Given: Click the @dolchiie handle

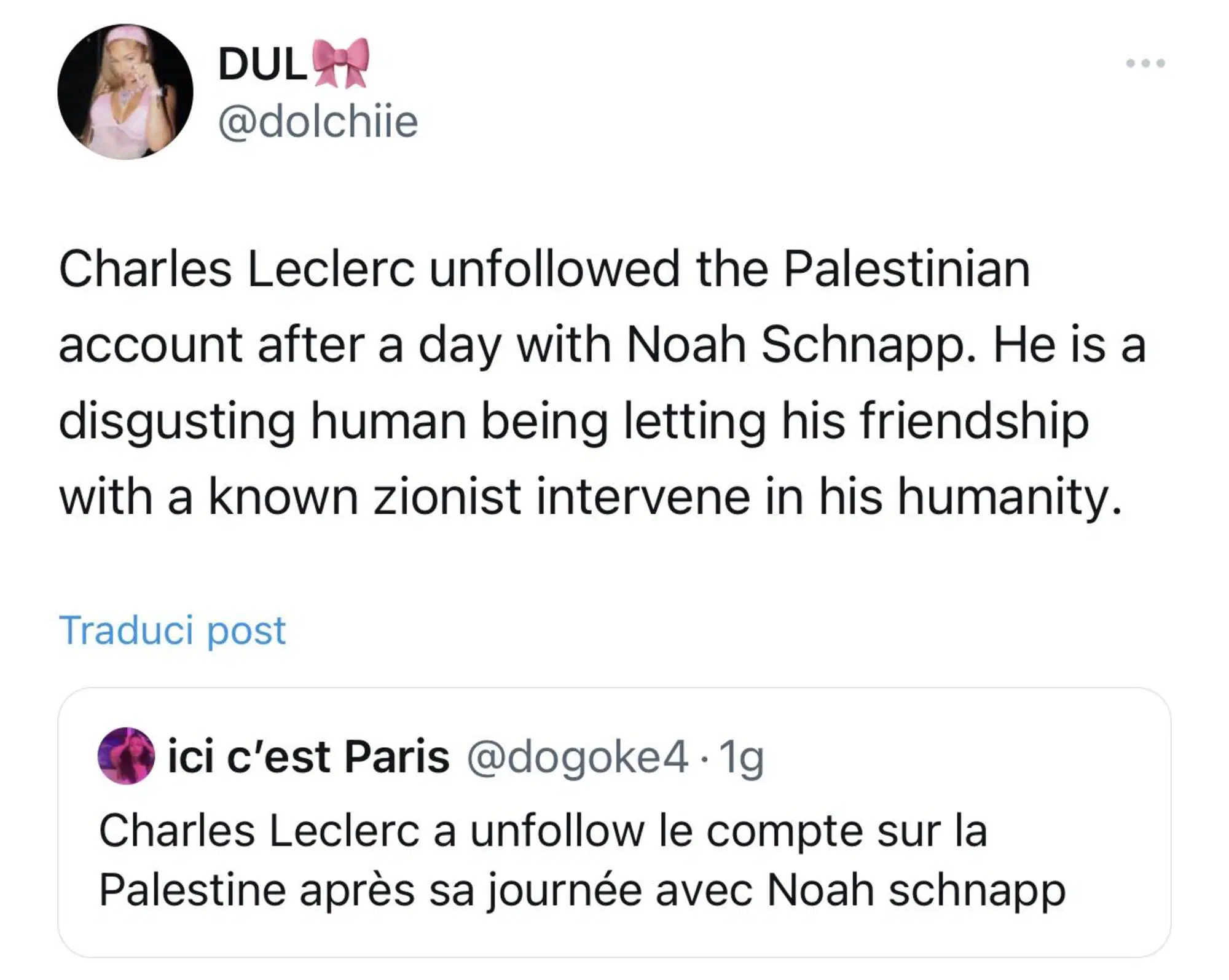Looking at the screenshot, I should 318,122.
